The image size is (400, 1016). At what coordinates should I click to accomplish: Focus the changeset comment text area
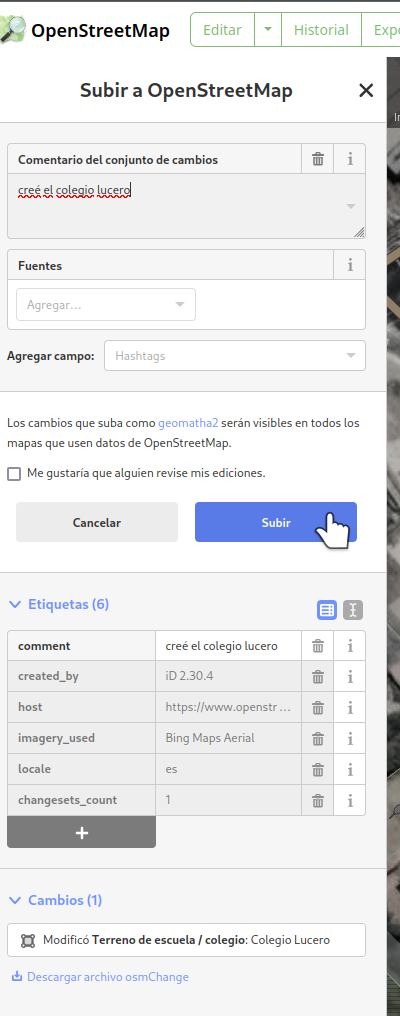pos(186,206)
